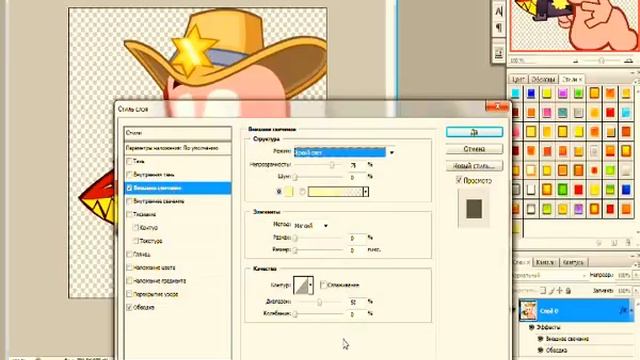Viewport: 640px width, 360px height.
Task: Select the gradient radio button for glow
Action: (302, 191)
